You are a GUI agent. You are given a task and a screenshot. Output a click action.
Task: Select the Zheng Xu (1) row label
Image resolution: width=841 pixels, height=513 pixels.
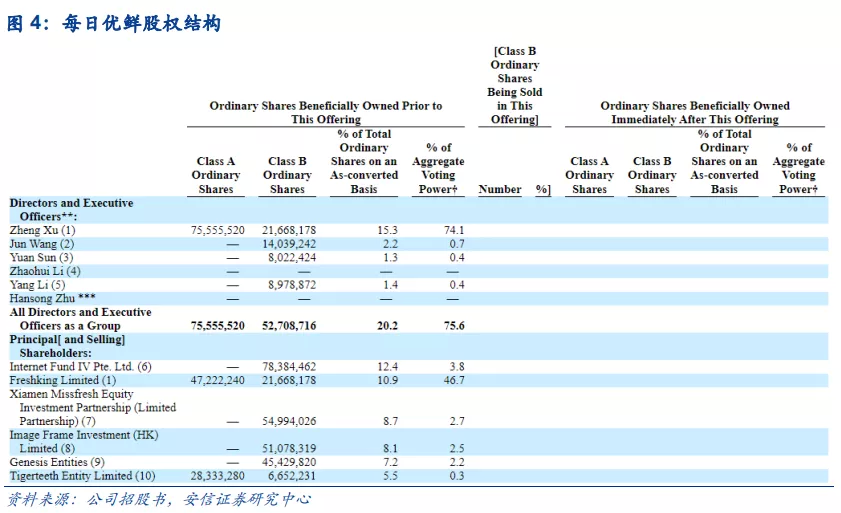coord(42,230)
